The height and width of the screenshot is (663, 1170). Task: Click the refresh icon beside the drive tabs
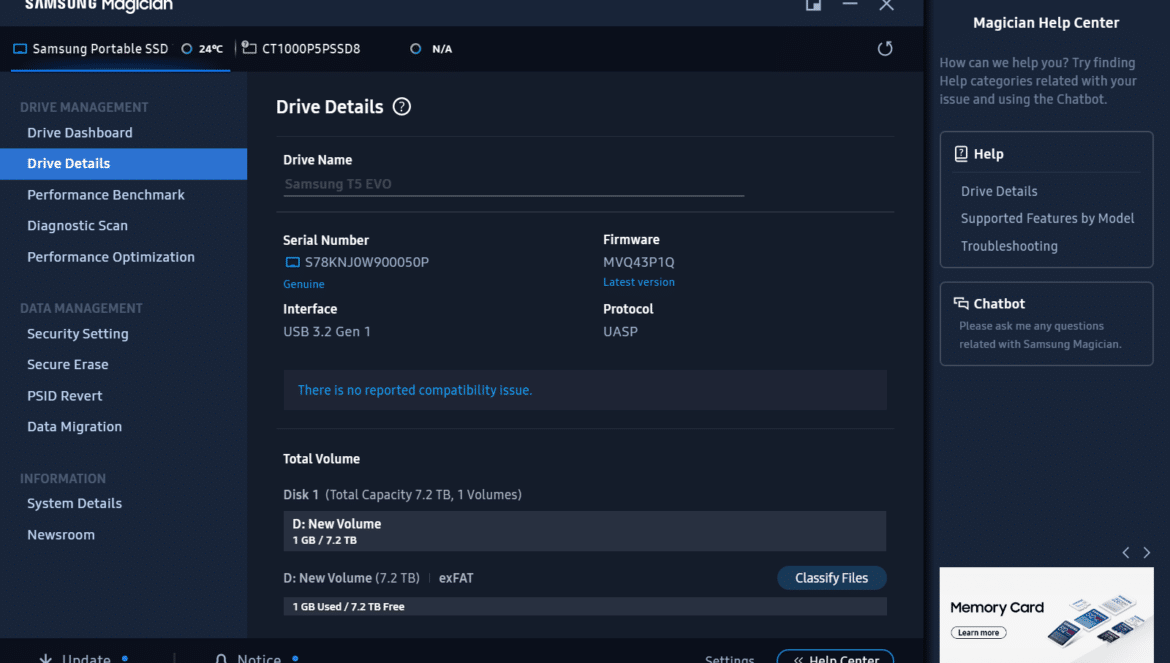point(885,48)
